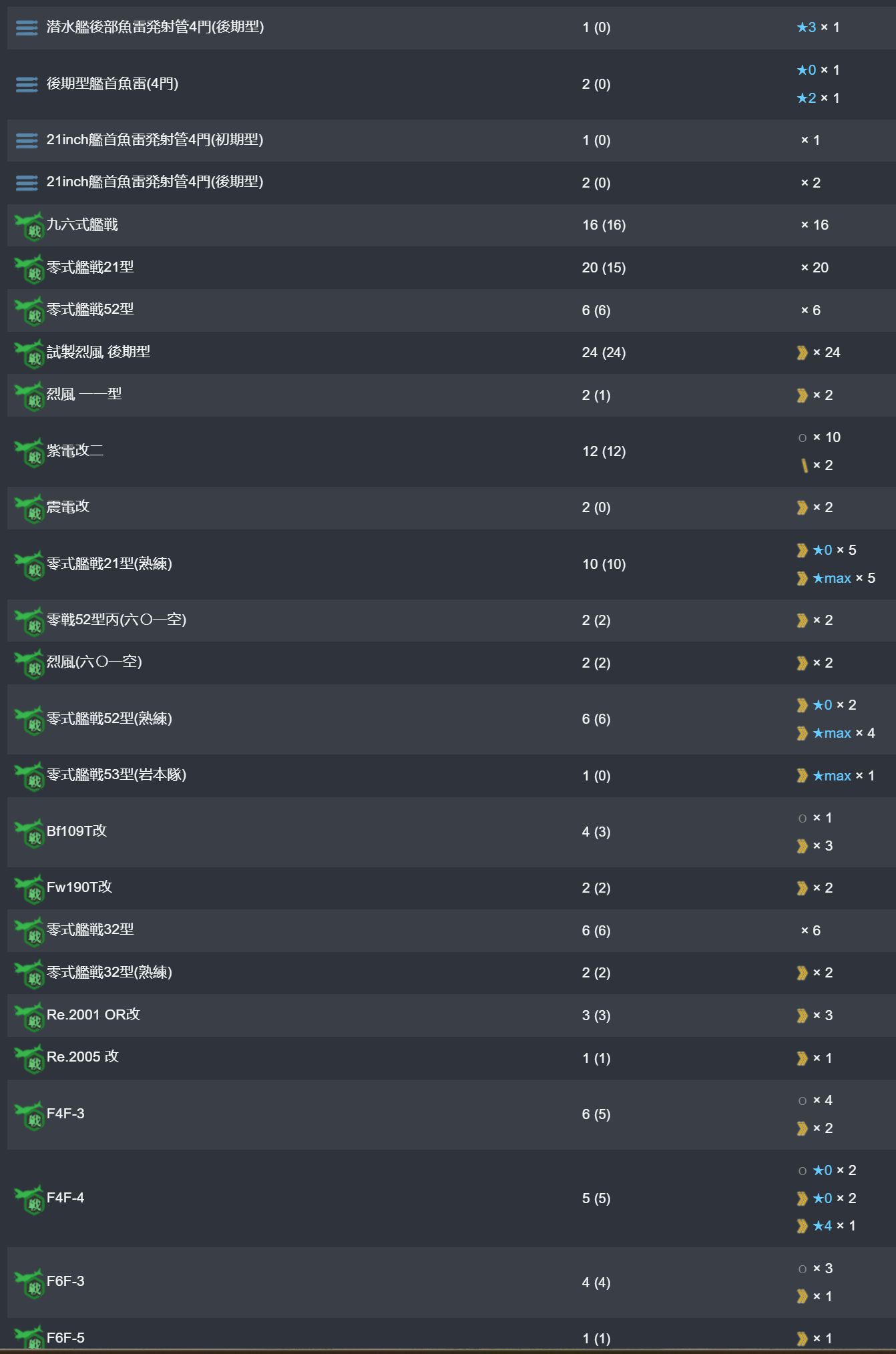The image size is (896, 1354).
Task: Click the 20 (15) count for 零式艦戦21型
Action: click(x=604, y=268)
